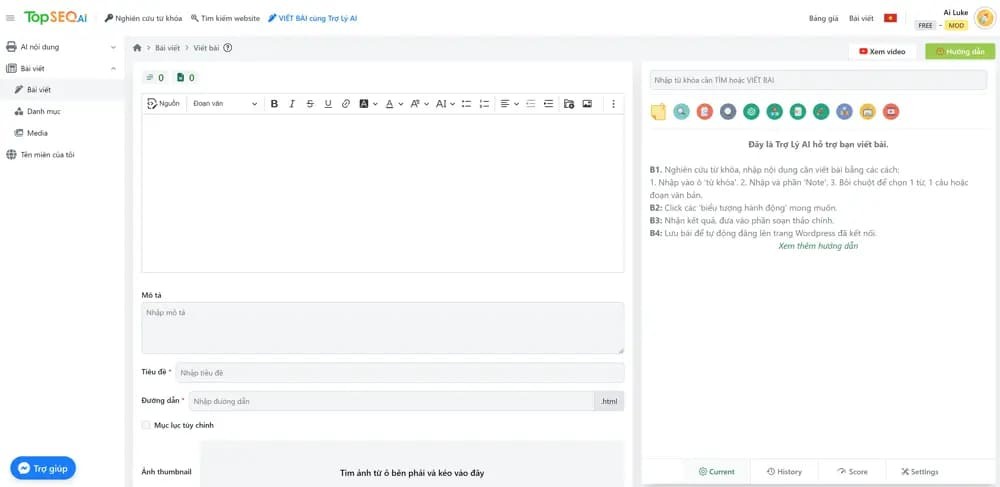Click the red video icon in the assistant panel
Viewport: 1000px width, 487px height.
891,112
